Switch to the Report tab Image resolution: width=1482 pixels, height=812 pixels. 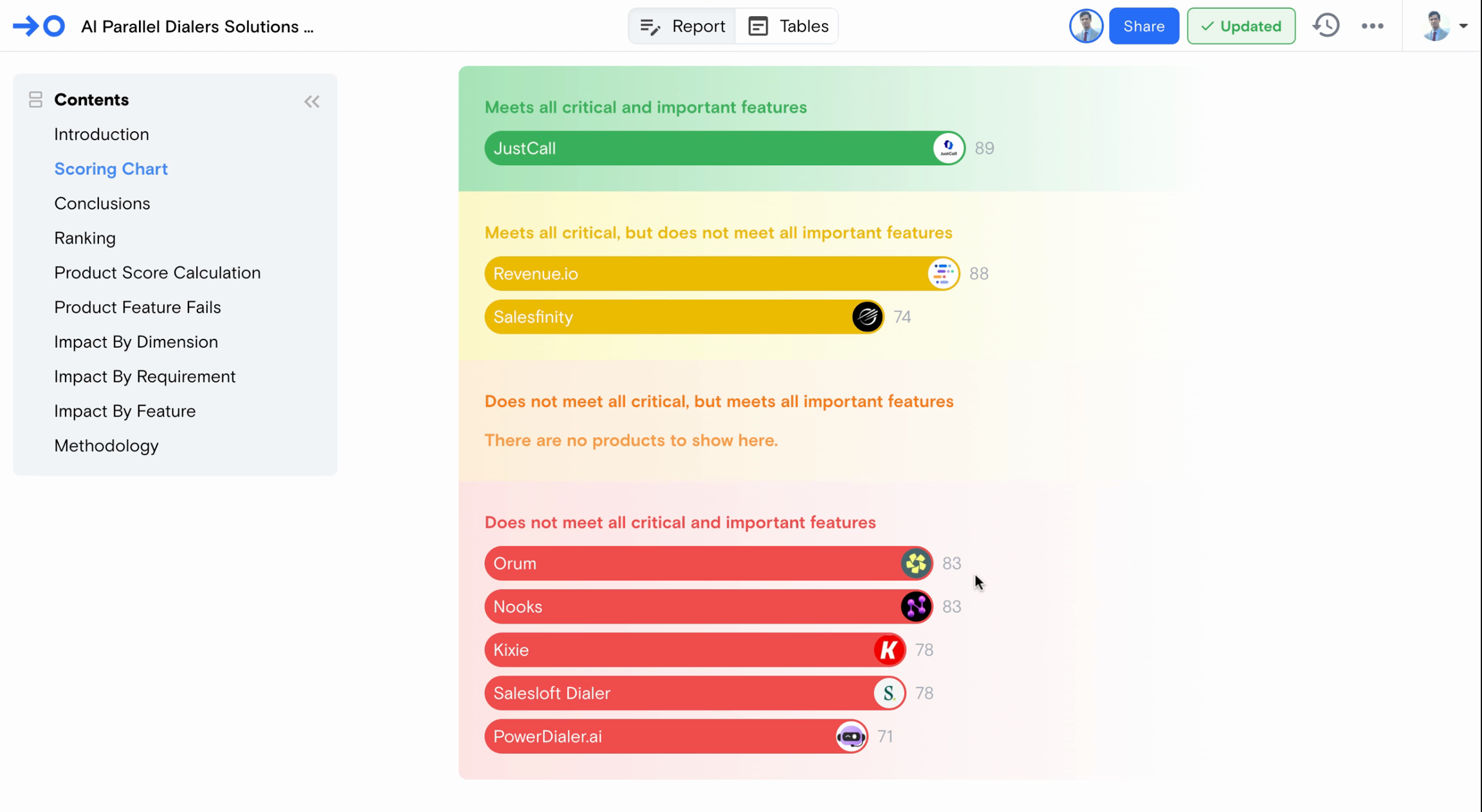(682, 26)
